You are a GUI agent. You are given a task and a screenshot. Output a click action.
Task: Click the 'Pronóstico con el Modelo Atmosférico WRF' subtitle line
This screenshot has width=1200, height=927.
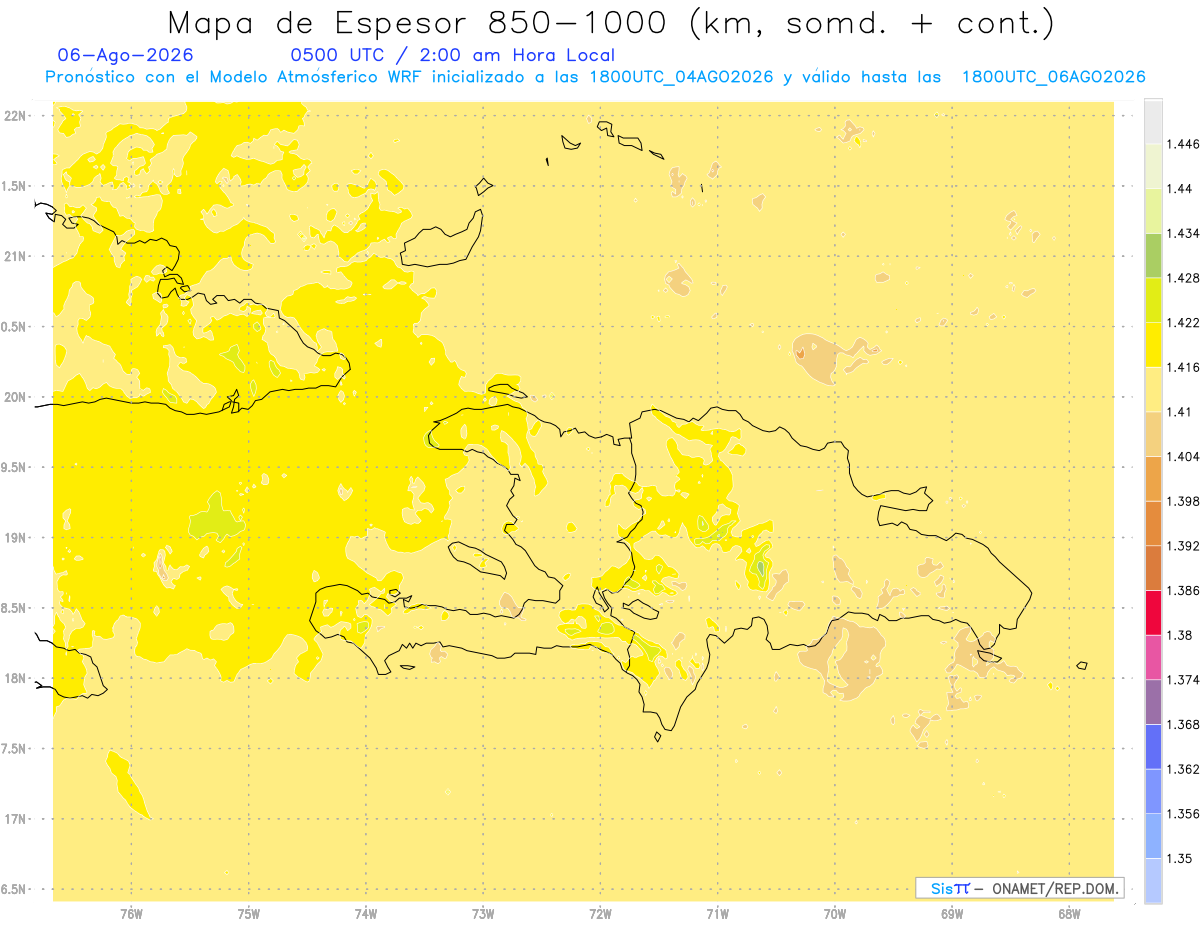click(595, 77)
